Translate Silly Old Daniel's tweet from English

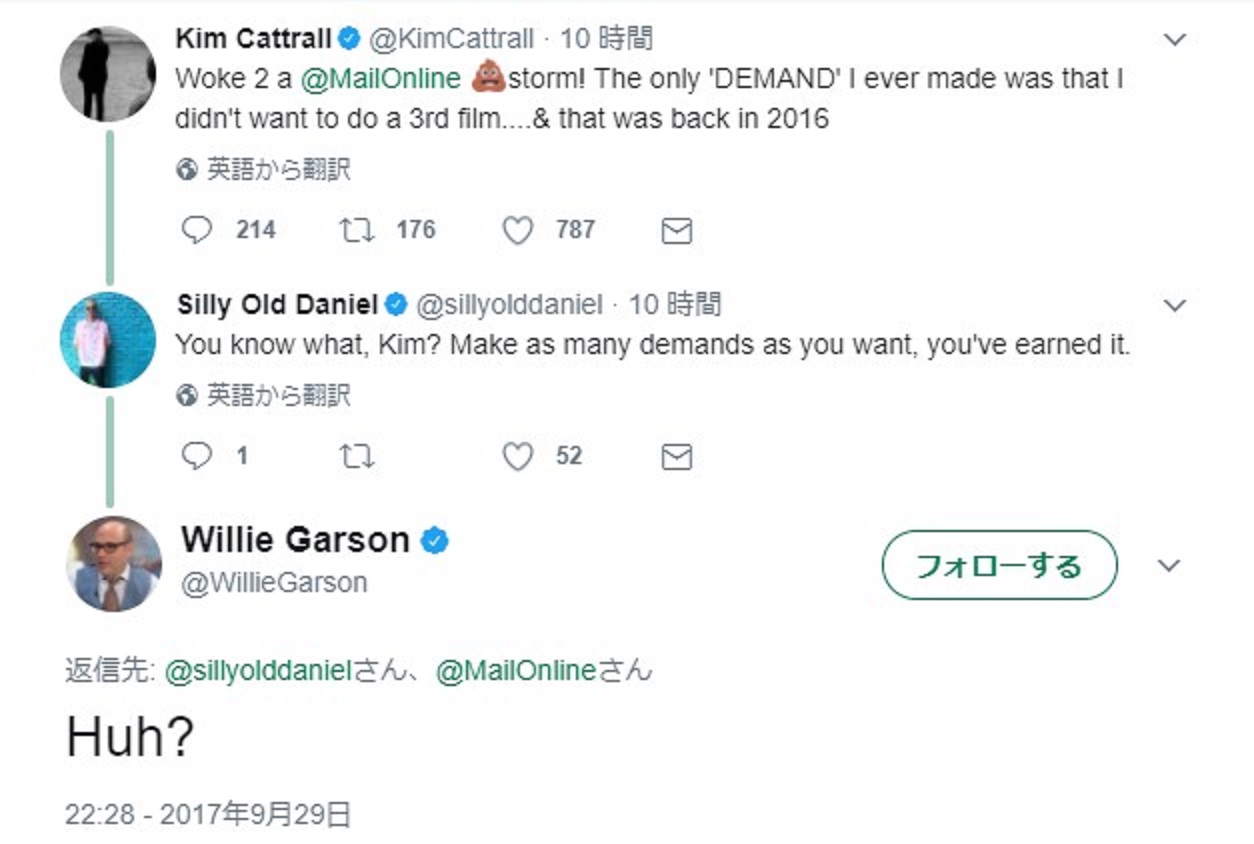264,396
